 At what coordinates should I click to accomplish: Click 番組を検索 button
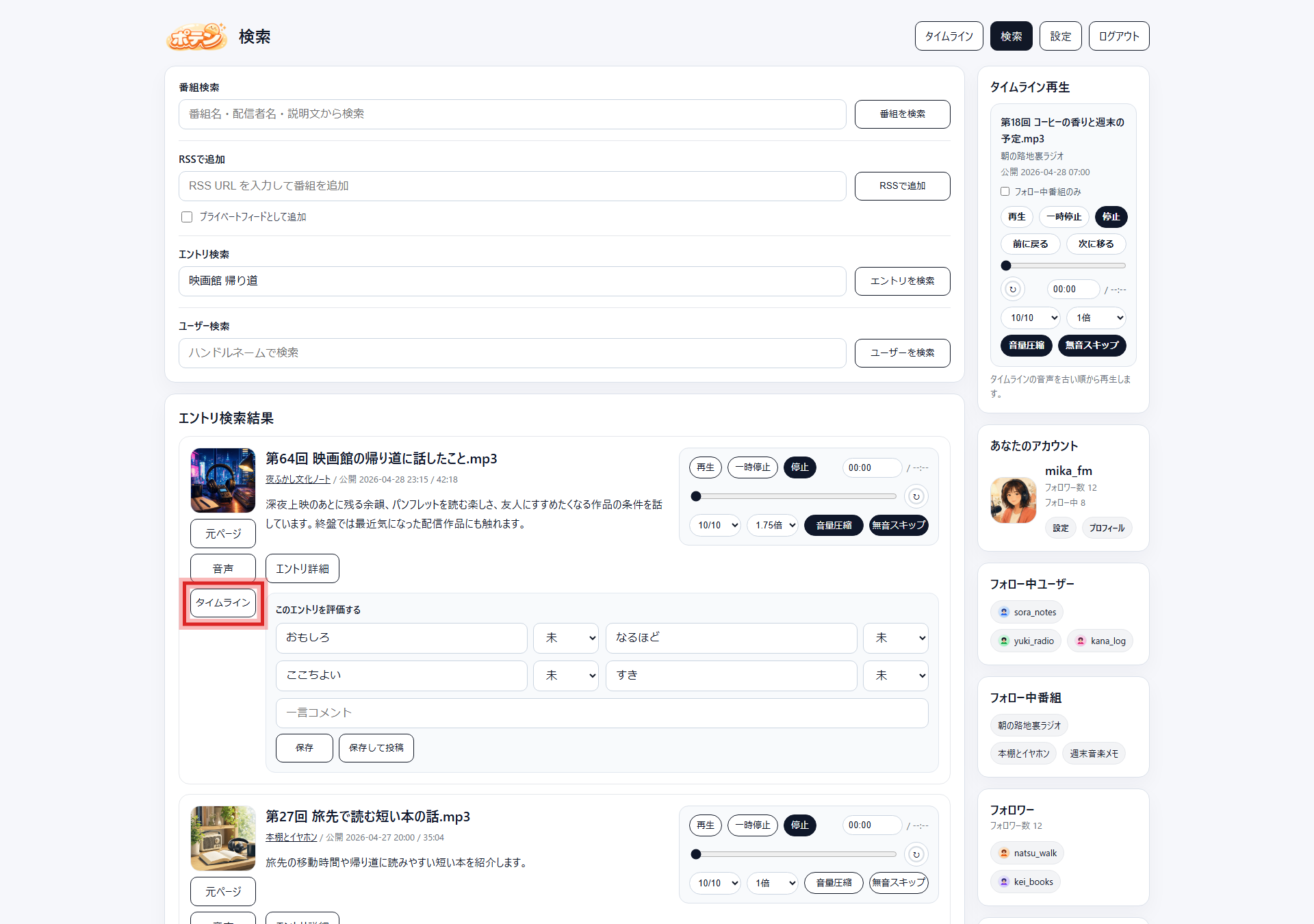pos(903,114)
